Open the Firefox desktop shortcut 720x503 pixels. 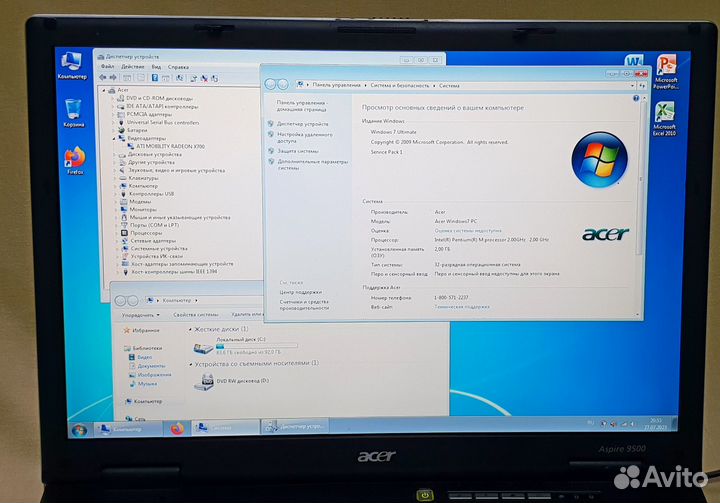point(74,158)
